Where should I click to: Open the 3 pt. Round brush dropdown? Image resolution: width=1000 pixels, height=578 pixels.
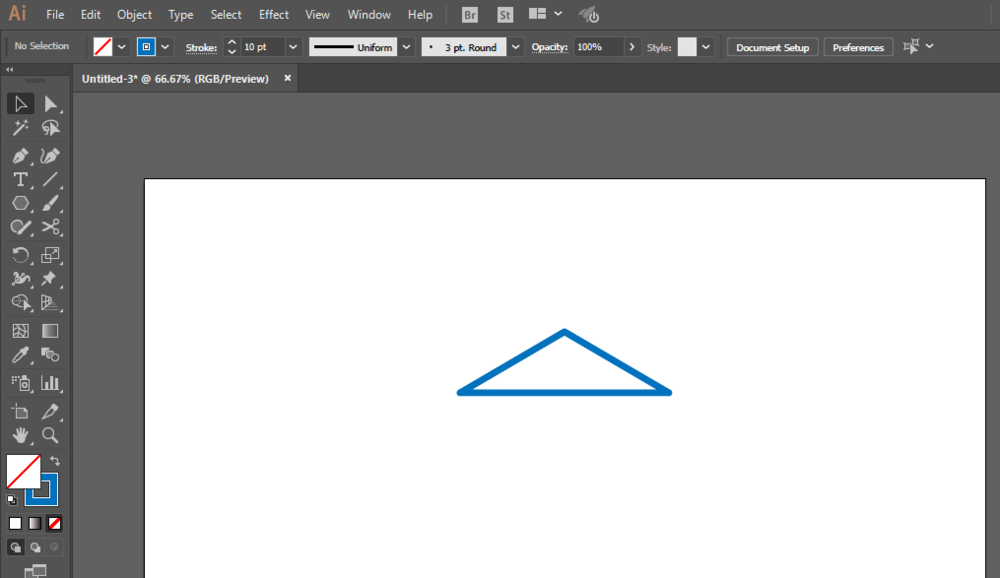click(515, 47)
